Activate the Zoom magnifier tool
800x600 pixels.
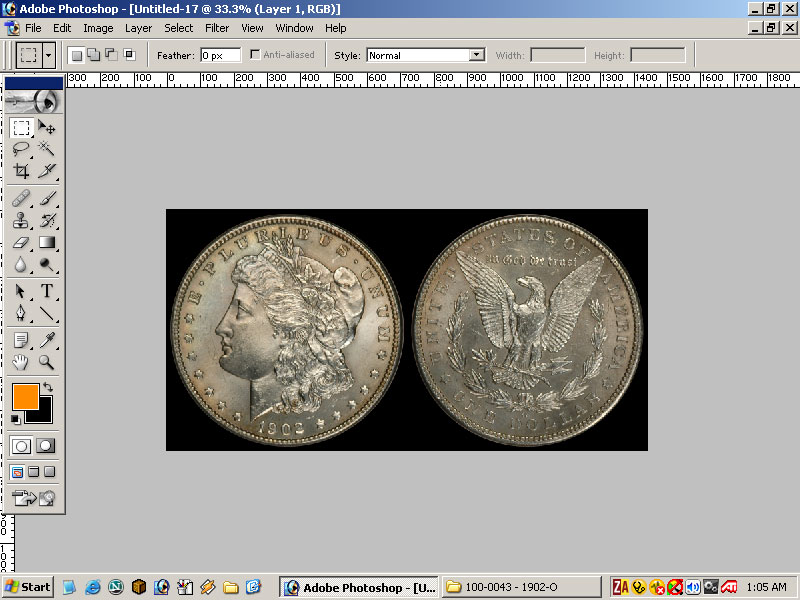click(x=46, y=362)
